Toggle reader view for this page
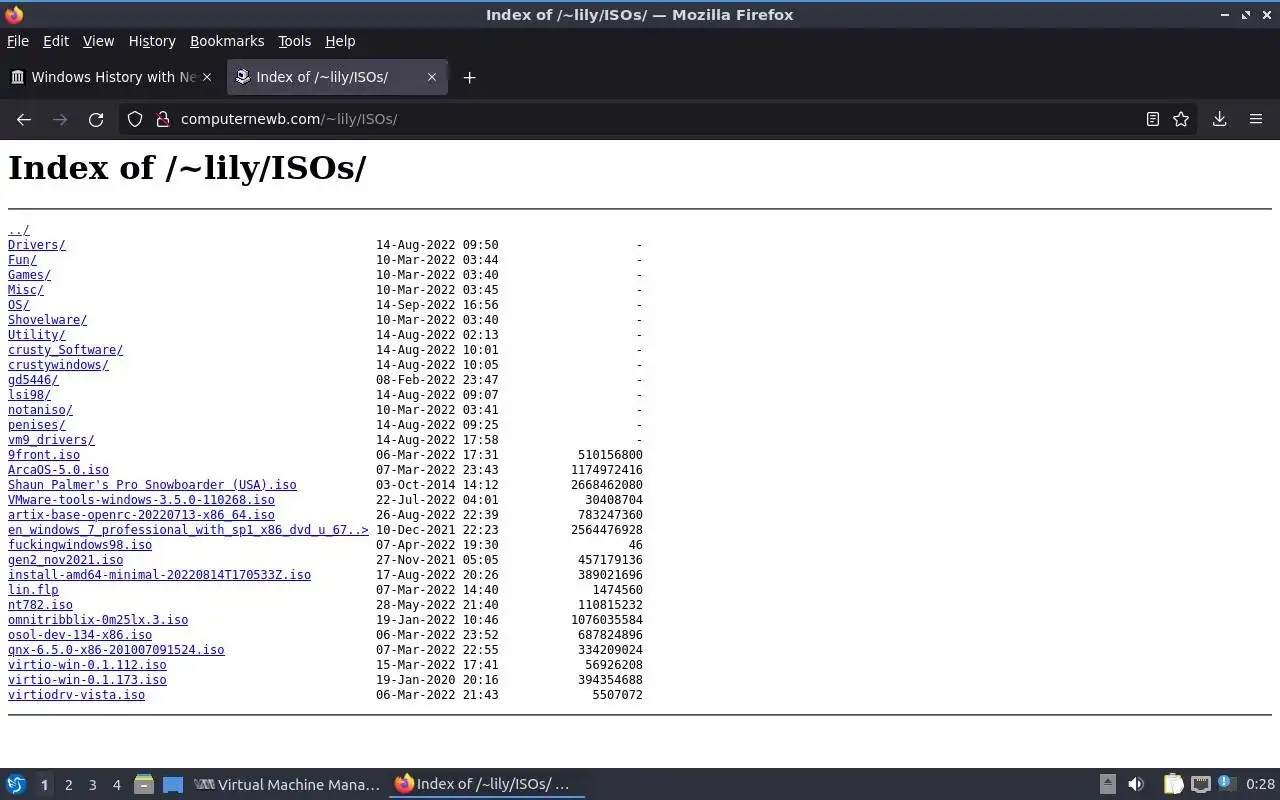Screen dimensions: 1280x800 click(x=1153, y=119)
